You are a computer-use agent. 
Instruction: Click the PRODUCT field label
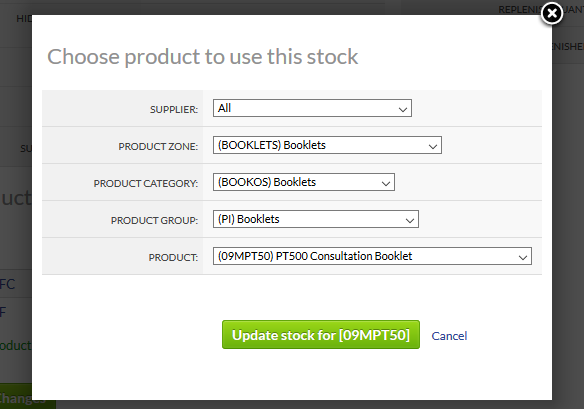[x=173, y=257]
